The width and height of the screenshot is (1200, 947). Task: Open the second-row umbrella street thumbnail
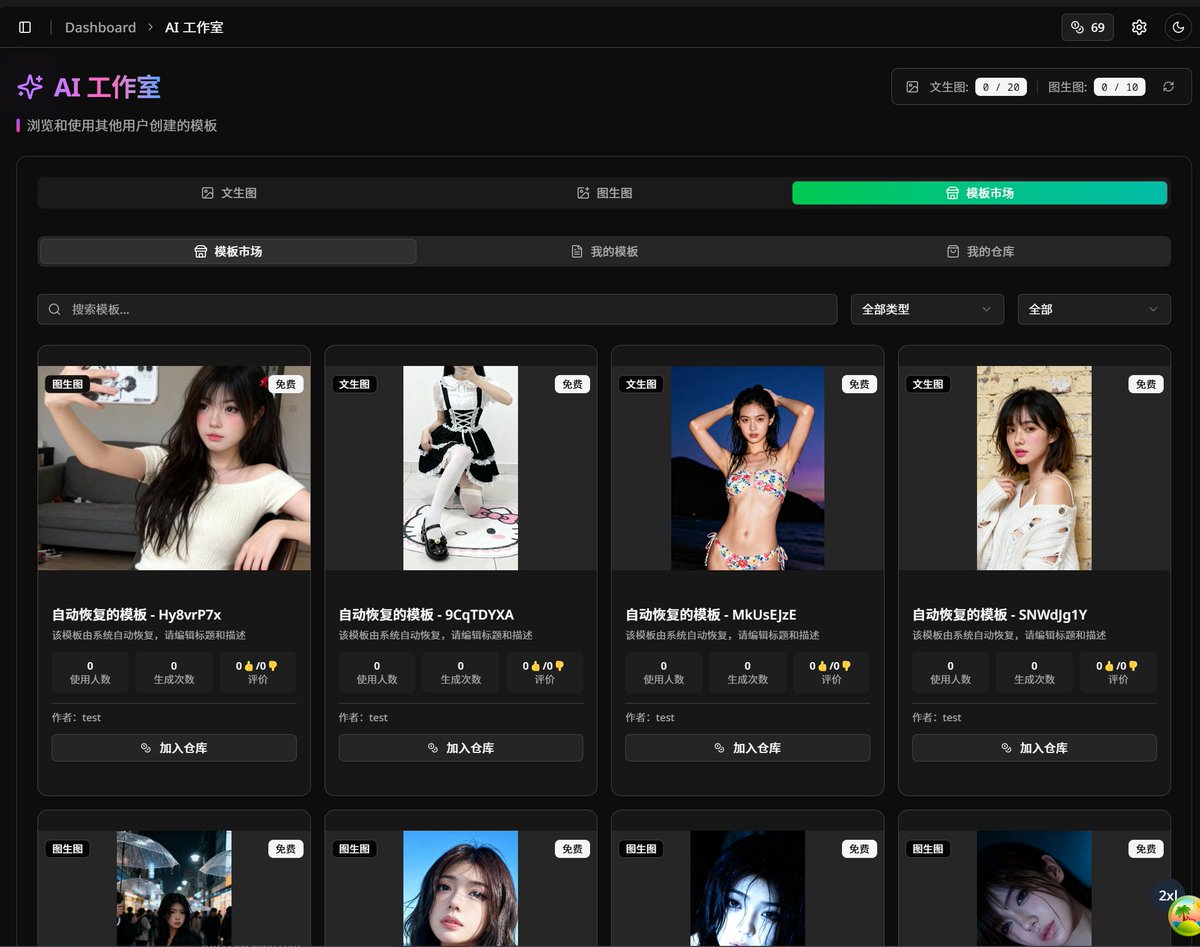click(x=174, y=888)
